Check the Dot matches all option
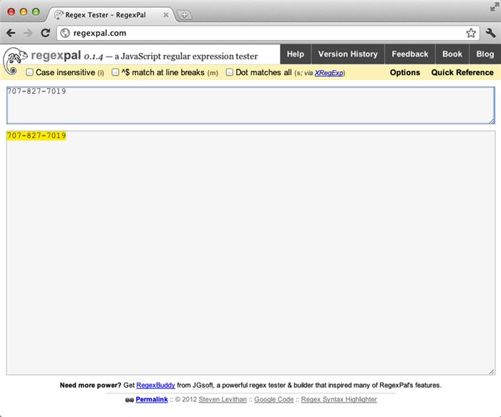The width and height of the screenshot is (501, 417). (229, 72)
